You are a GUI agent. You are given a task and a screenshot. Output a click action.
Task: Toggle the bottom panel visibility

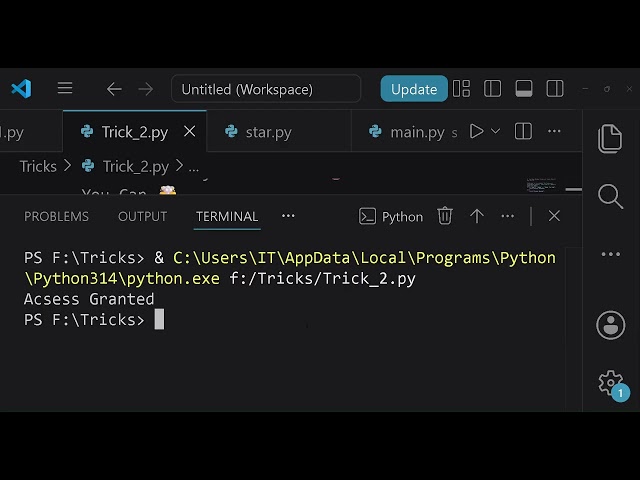(x=524, y=89)
